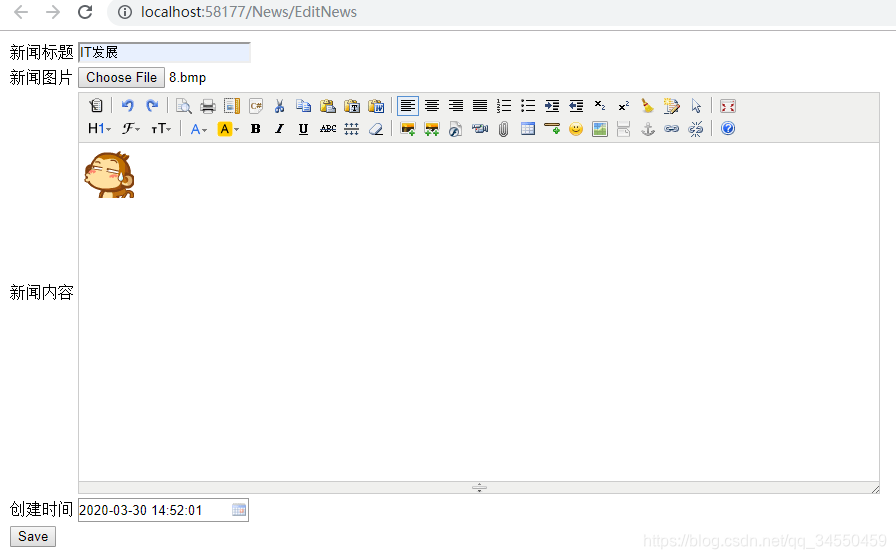Viewport: 896px width, 559px height.
Task: Attach a file with paperclip icon
Action: pyautogui.click(x=503, y=129)
